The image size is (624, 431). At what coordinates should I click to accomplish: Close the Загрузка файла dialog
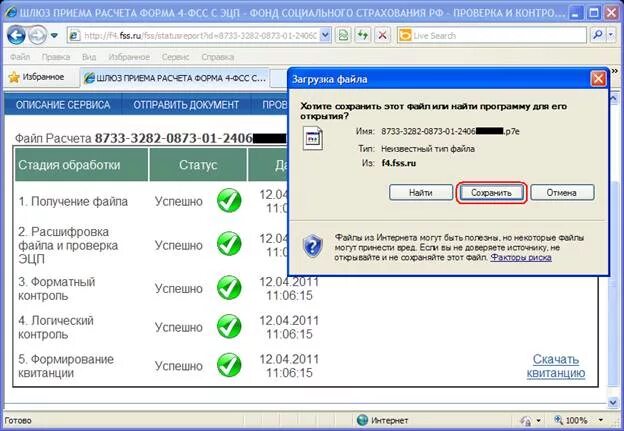(598, 79)
